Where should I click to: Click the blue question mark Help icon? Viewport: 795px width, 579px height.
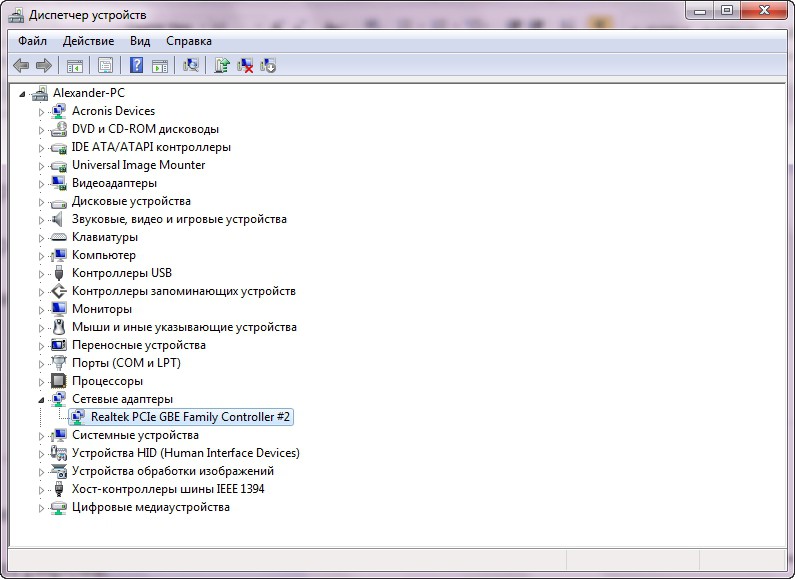click(136, 66)
